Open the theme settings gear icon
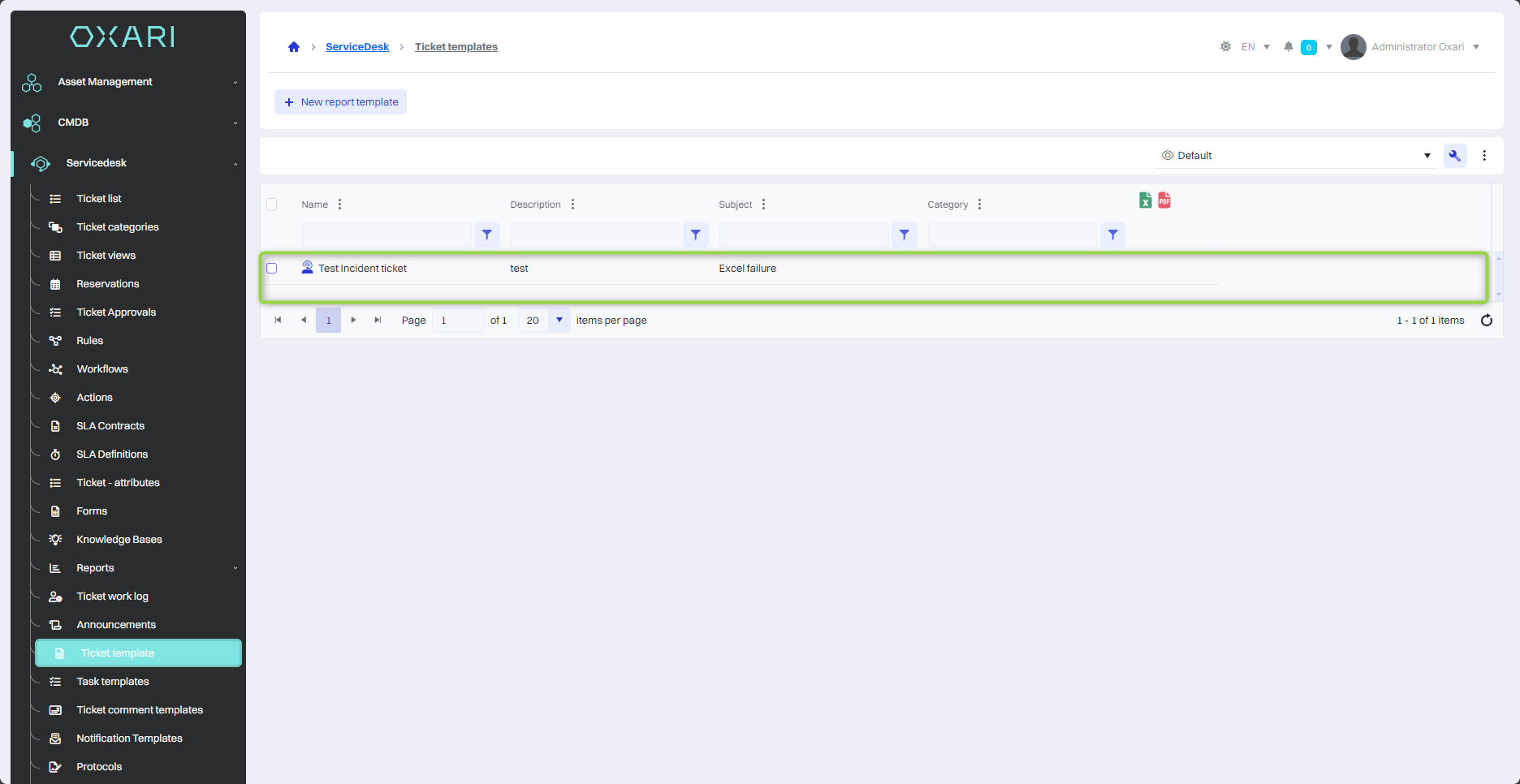The height and width of the screenshot is (784, 1520). (x=1225, y=47)
